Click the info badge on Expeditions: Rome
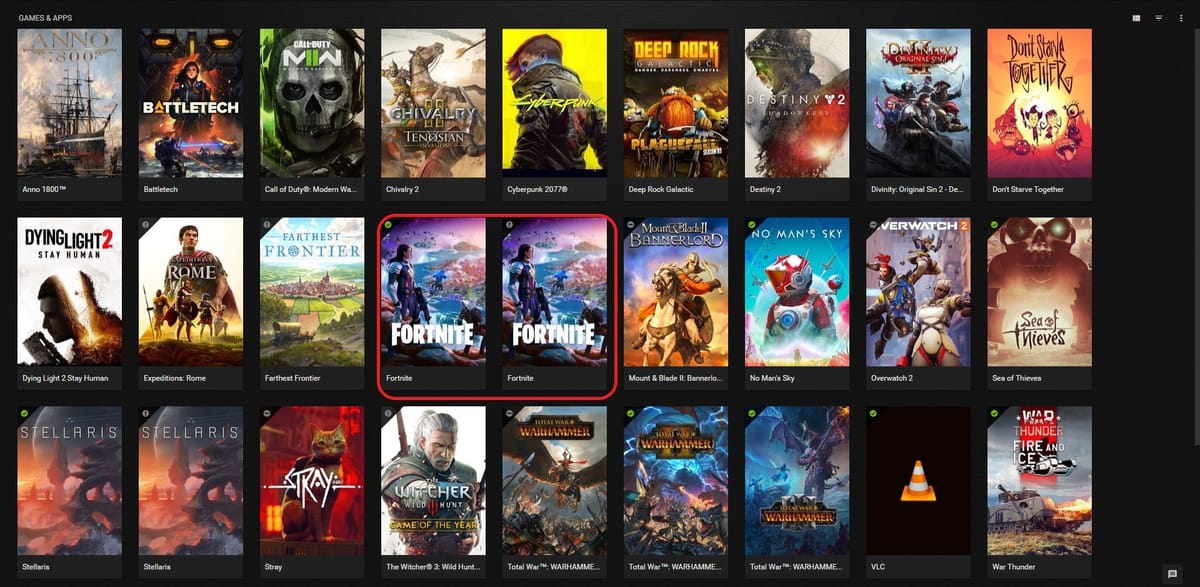 click(x=145, y=224)
